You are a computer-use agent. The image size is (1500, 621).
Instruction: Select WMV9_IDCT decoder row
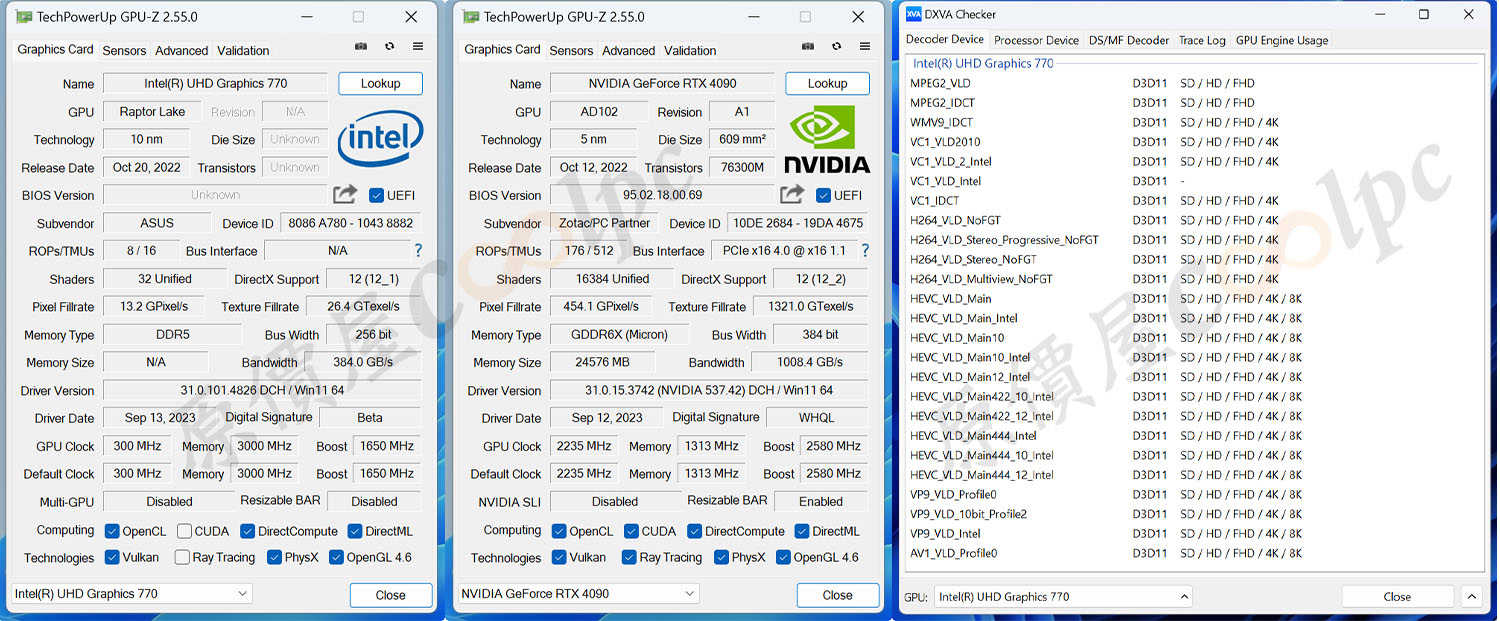(x=1193, y=122)
